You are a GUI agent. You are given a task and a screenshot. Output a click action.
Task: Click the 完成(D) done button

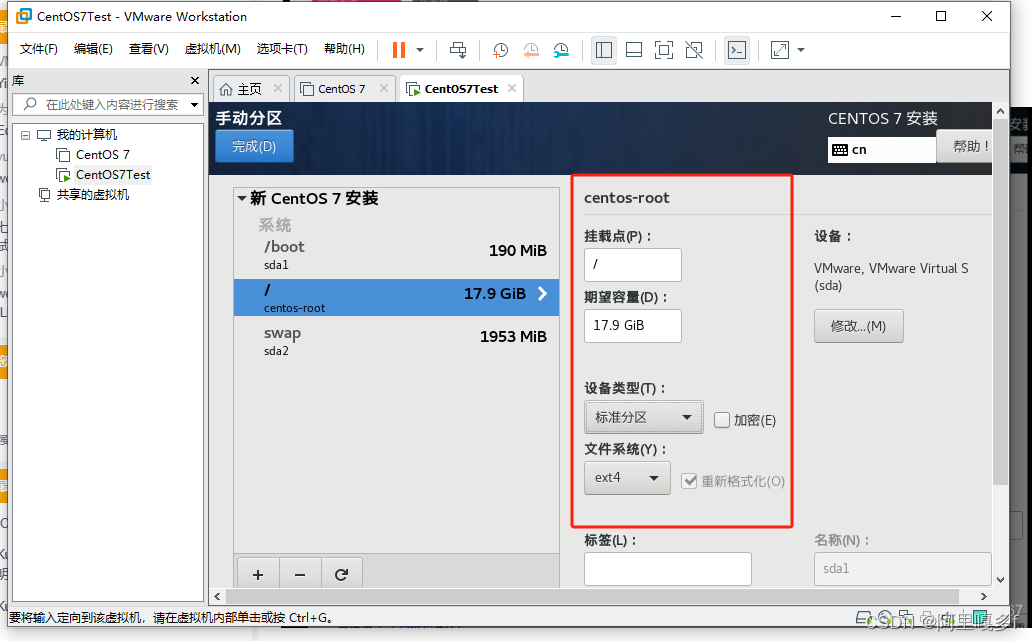point(254,147)
